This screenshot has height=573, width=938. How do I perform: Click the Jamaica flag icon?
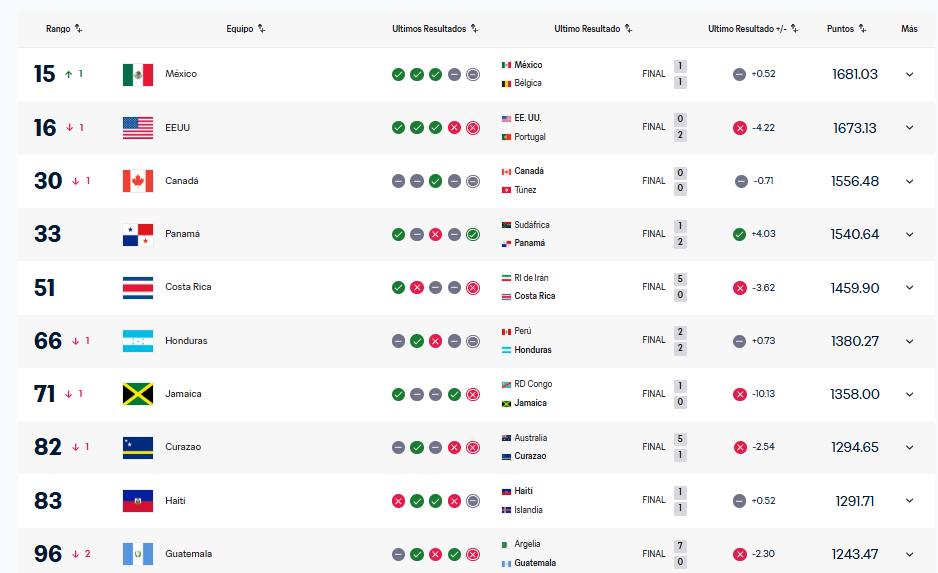pos(137,394)
